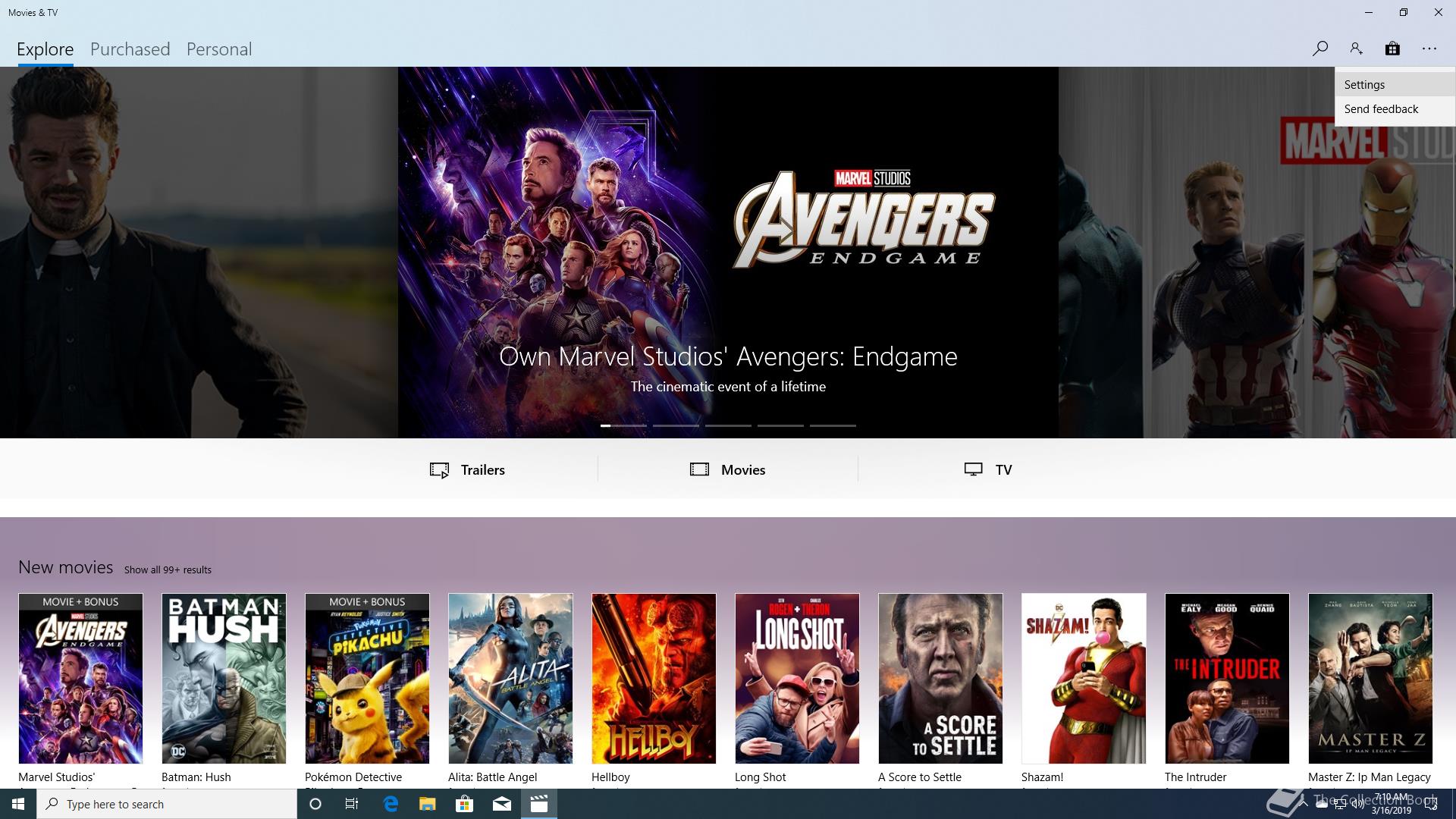Open Shazam! movie poster

(1084, 678)
